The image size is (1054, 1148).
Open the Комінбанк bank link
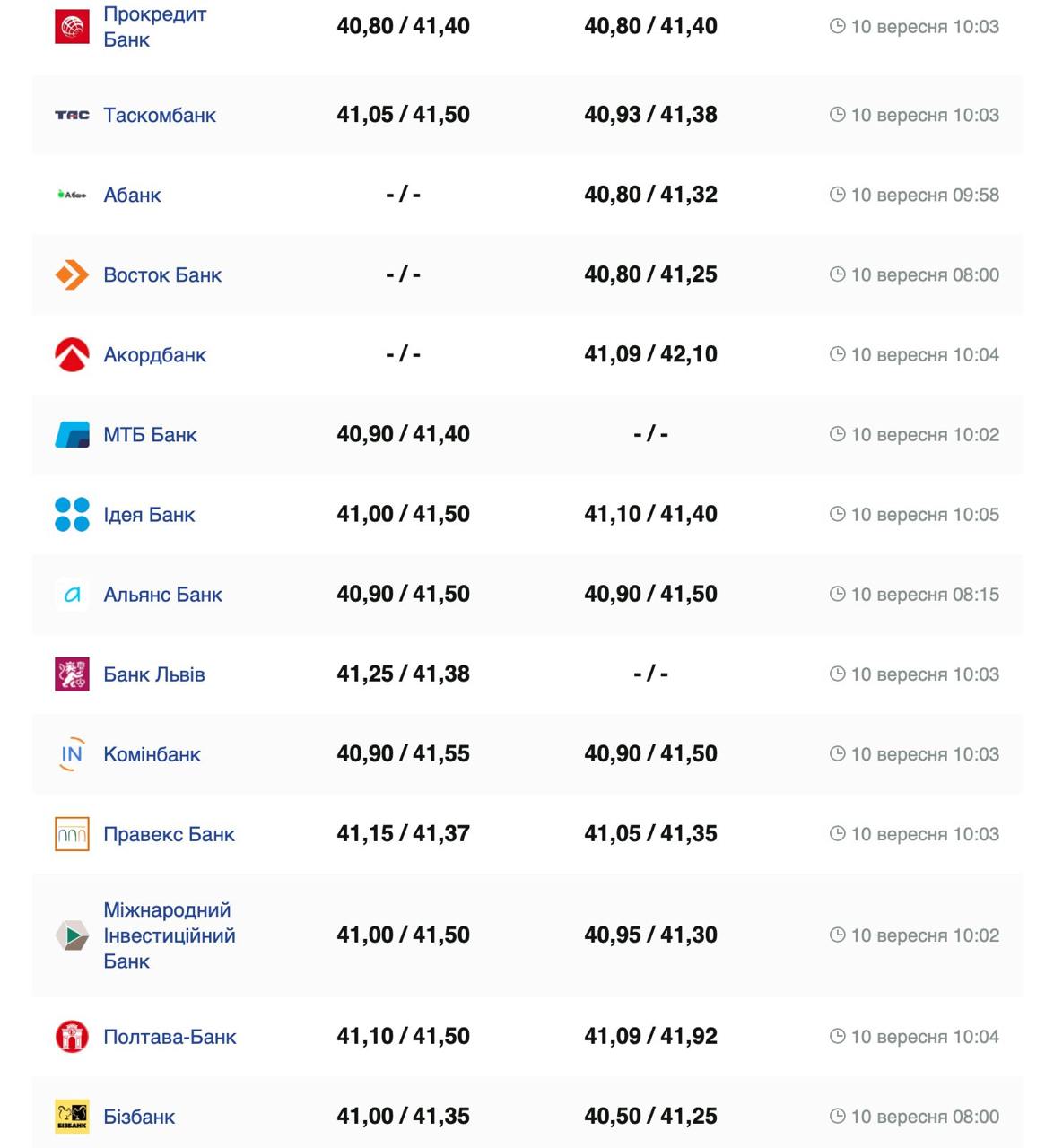pos(152,754)
